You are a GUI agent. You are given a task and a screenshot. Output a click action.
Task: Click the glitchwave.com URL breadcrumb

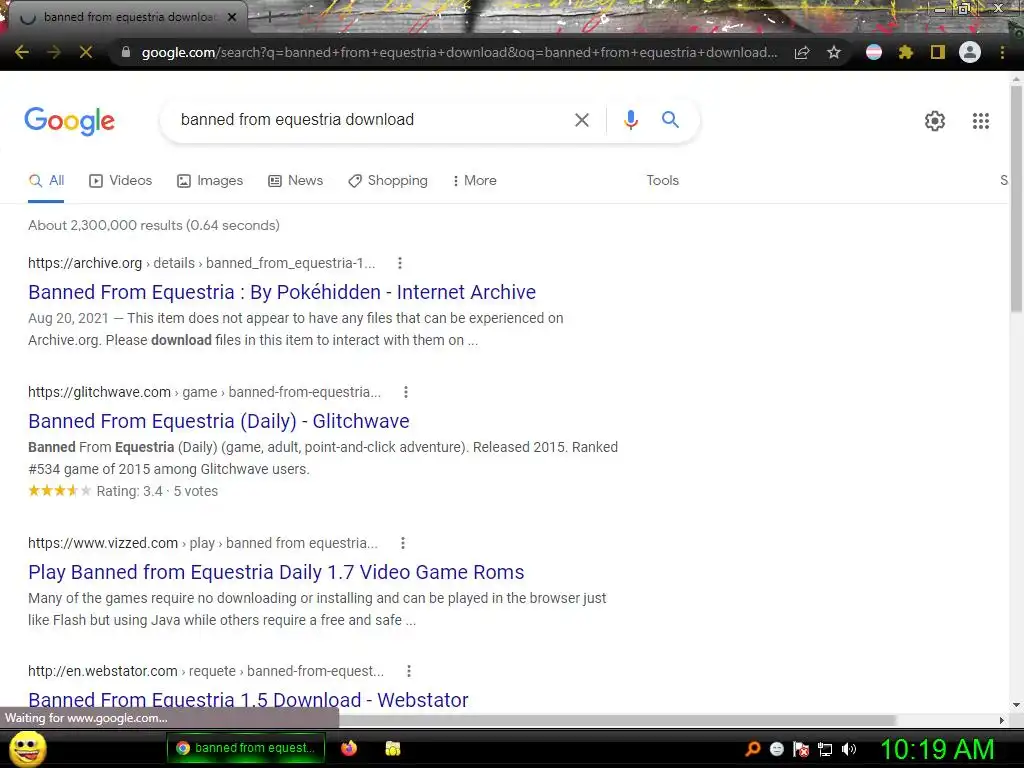click(x=204, y=392)
